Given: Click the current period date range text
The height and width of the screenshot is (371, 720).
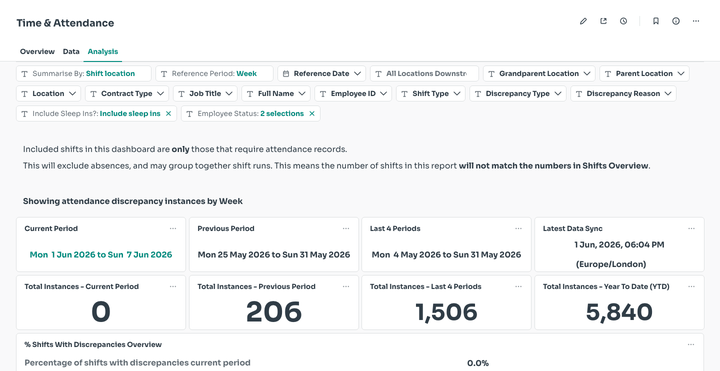Looking at the screenshot, I should (x=101, y=254).
